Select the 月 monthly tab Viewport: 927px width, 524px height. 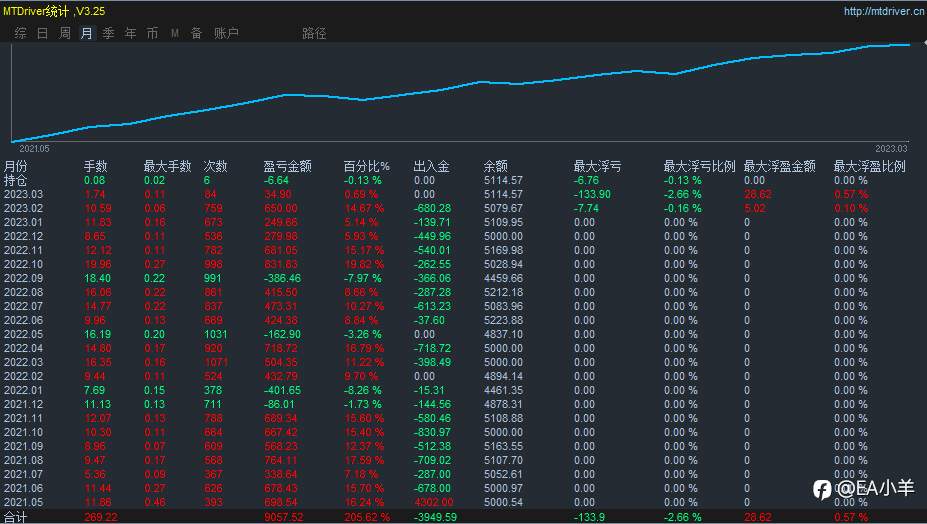86,33
